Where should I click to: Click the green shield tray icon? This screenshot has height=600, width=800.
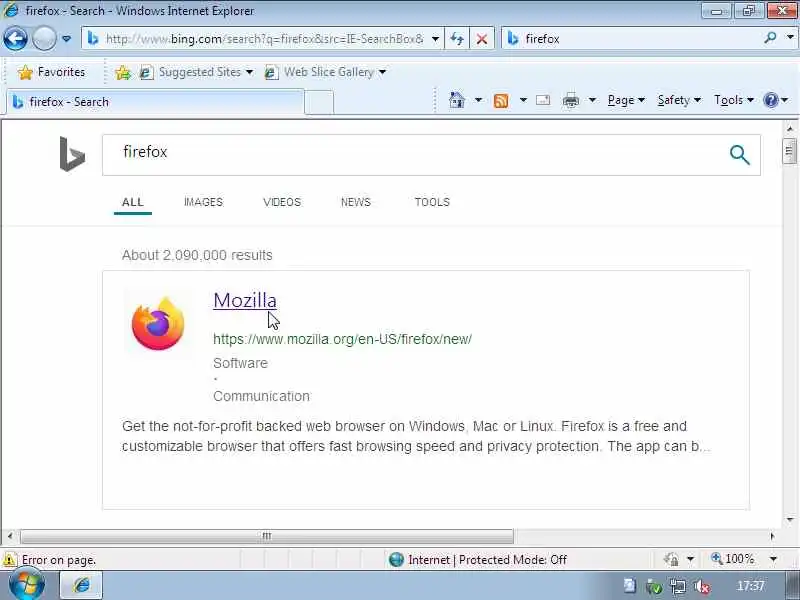pos(654,587)
